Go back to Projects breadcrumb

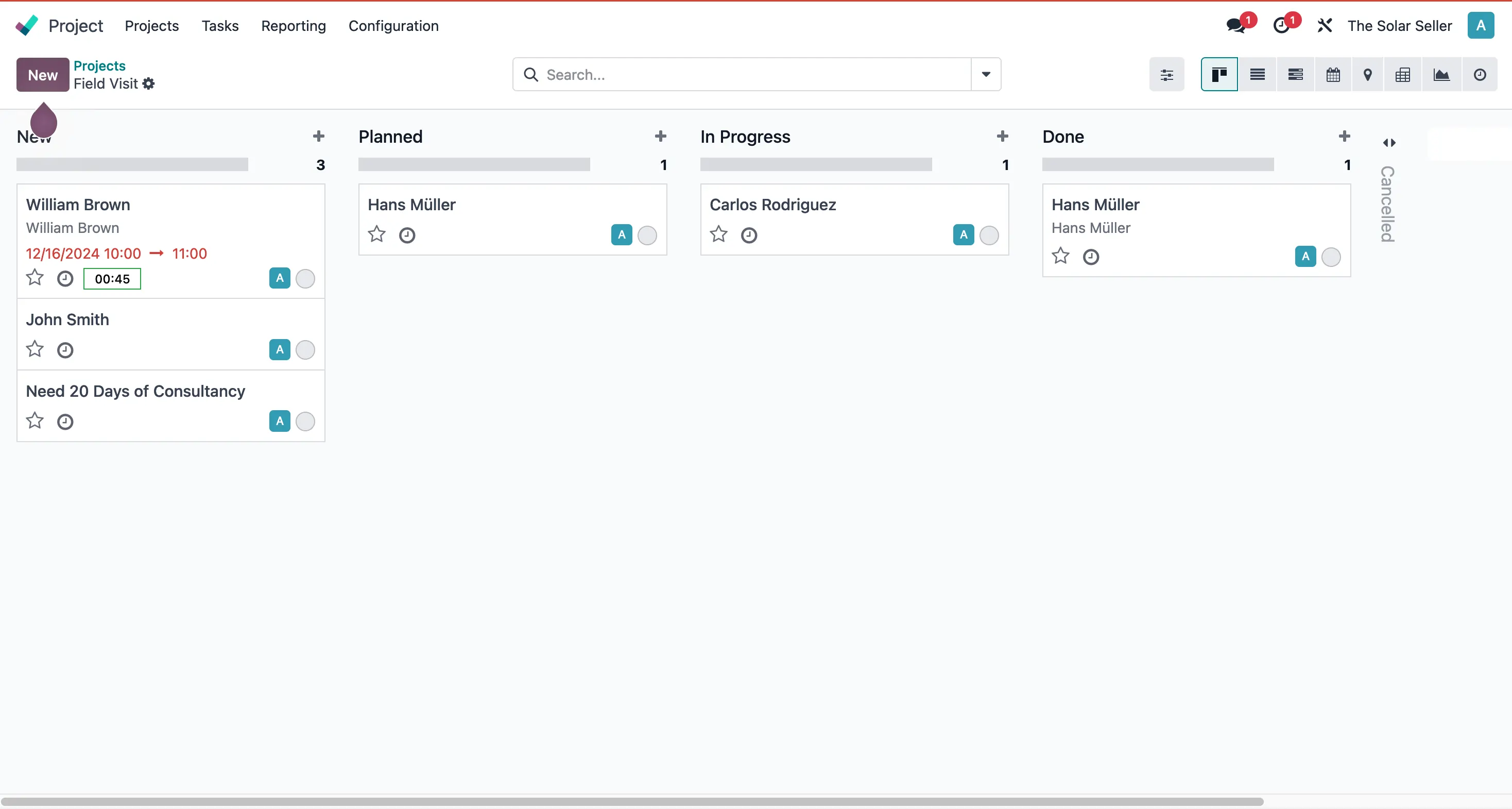tap(99, 65)
